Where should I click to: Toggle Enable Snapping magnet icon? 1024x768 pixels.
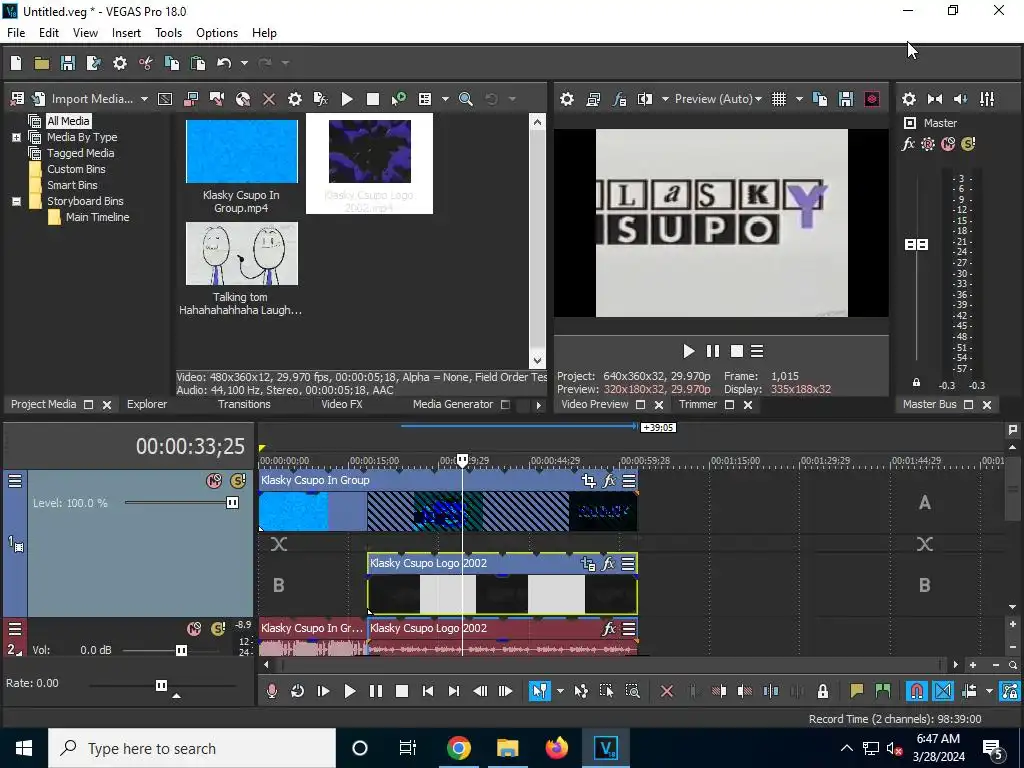(x=917, y=691)
